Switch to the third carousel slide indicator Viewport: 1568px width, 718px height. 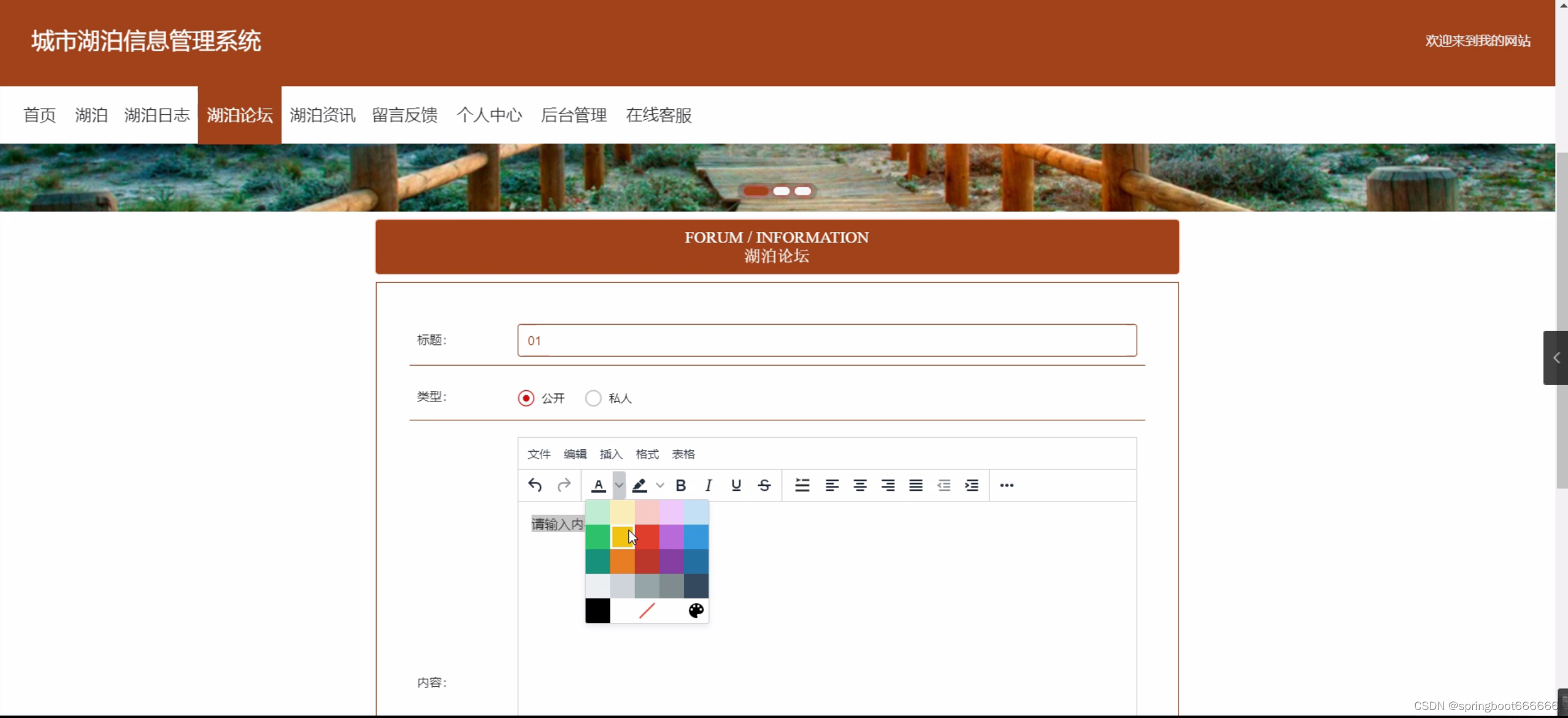(x=802, y=191)
